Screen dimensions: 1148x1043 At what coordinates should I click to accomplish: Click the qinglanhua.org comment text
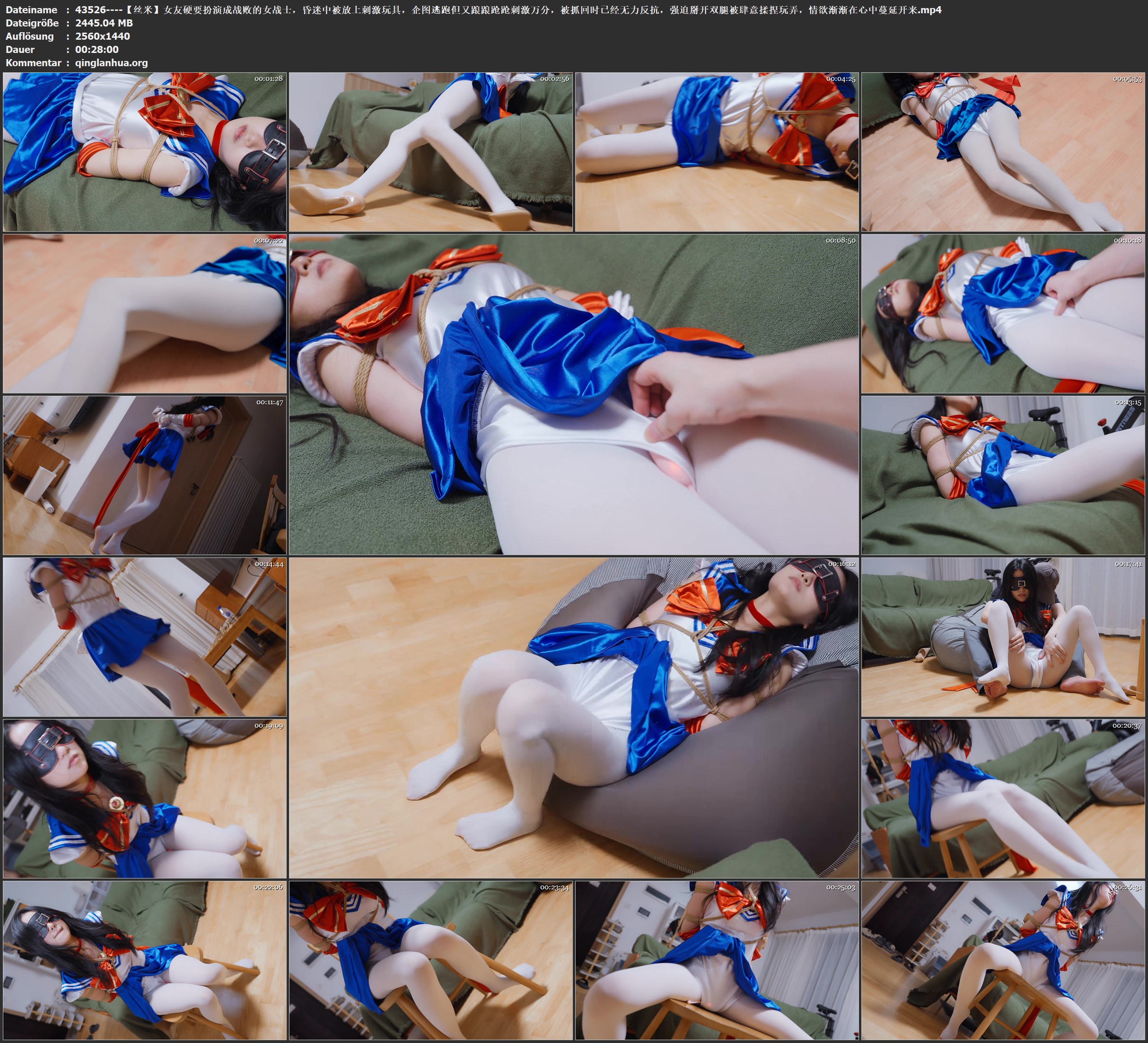pyautogui.click(x=111, y=62)
